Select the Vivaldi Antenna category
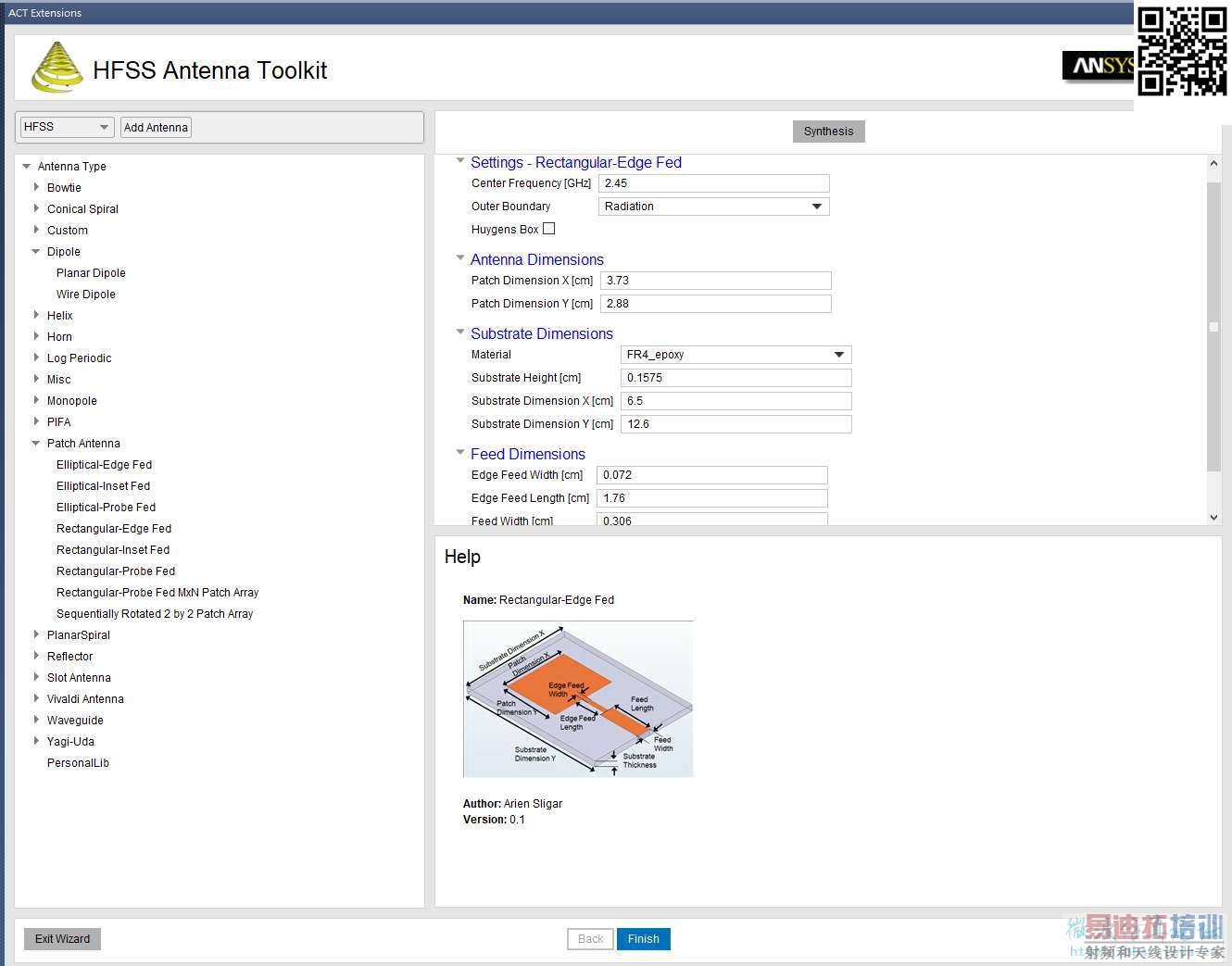This screenshot has height=966, width=1232. (x=85, y=699)
